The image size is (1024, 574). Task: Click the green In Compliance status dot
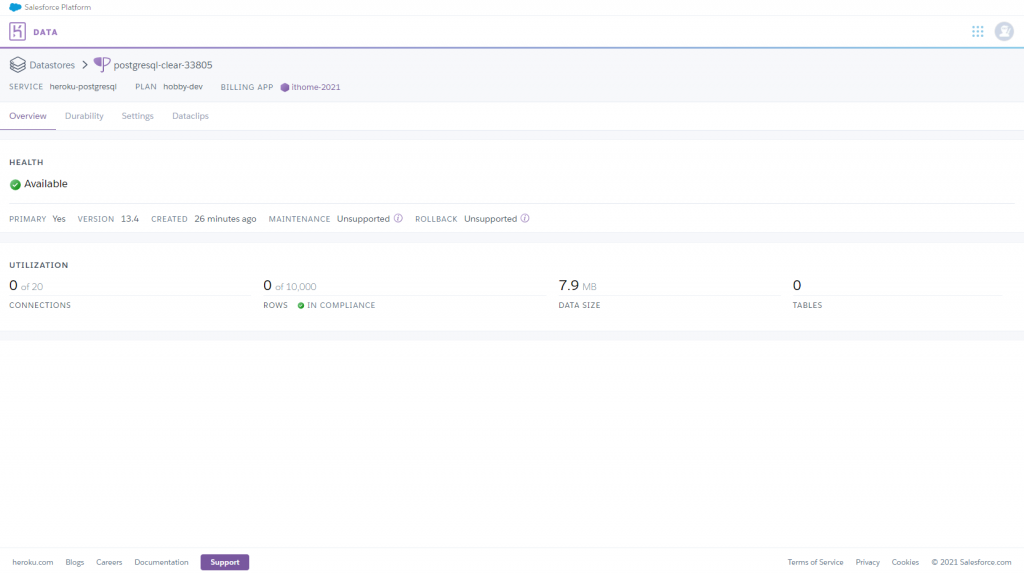300,306
